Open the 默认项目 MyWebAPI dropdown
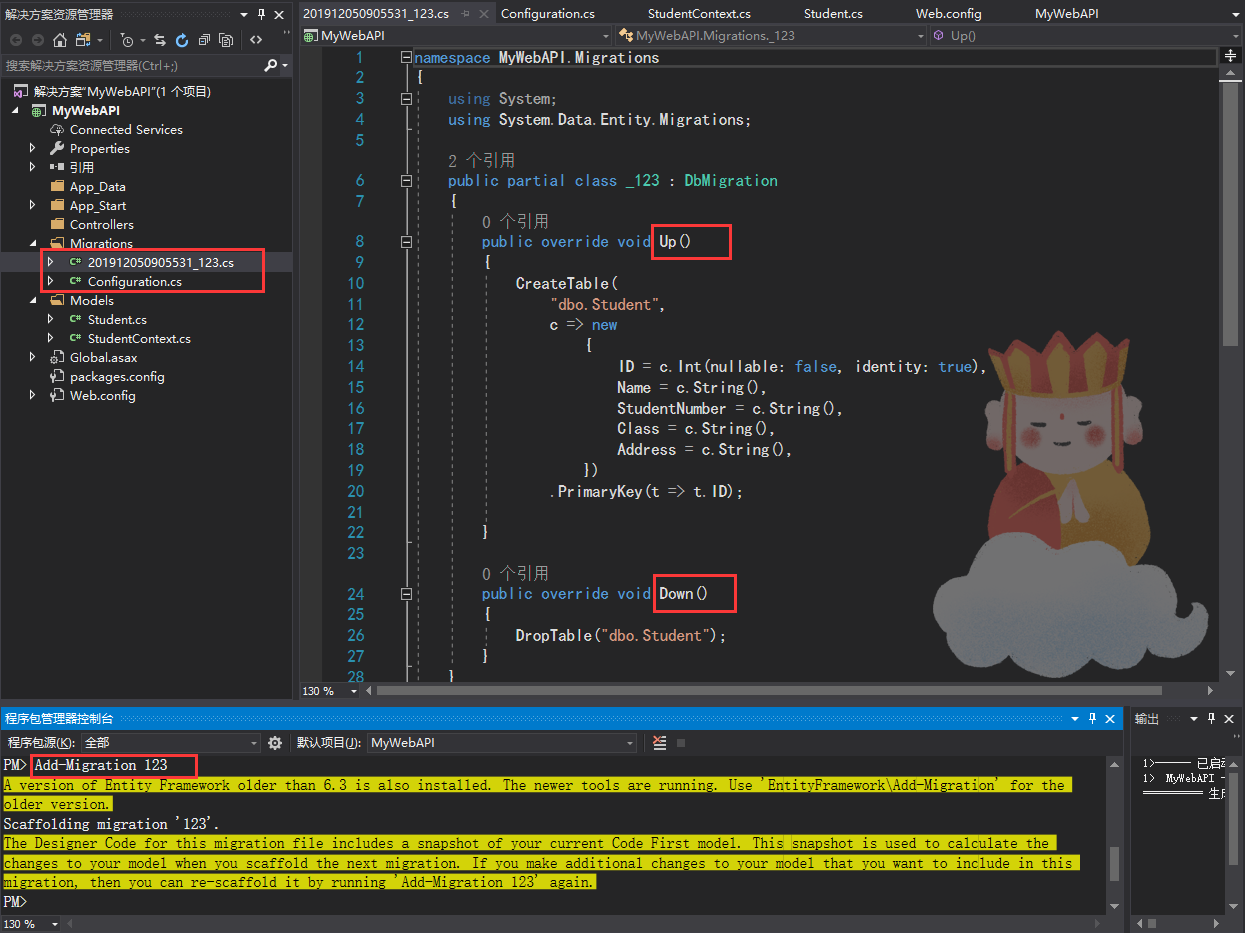 [627, 742]
